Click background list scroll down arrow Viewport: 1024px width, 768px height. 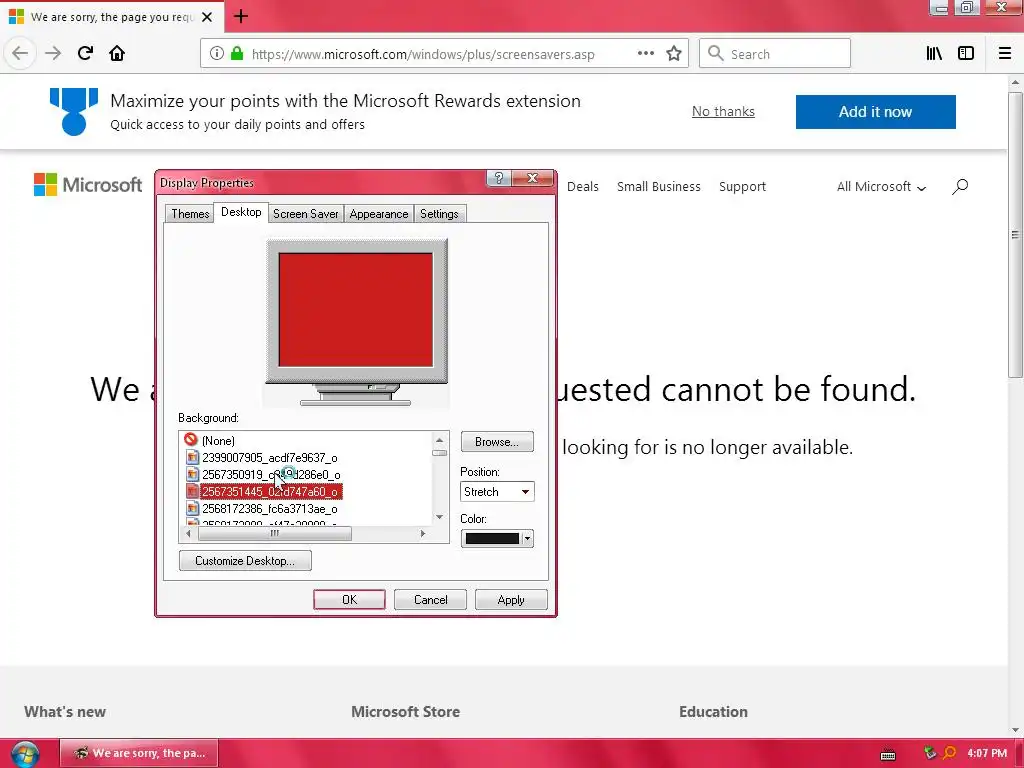(x=440, y=517)
